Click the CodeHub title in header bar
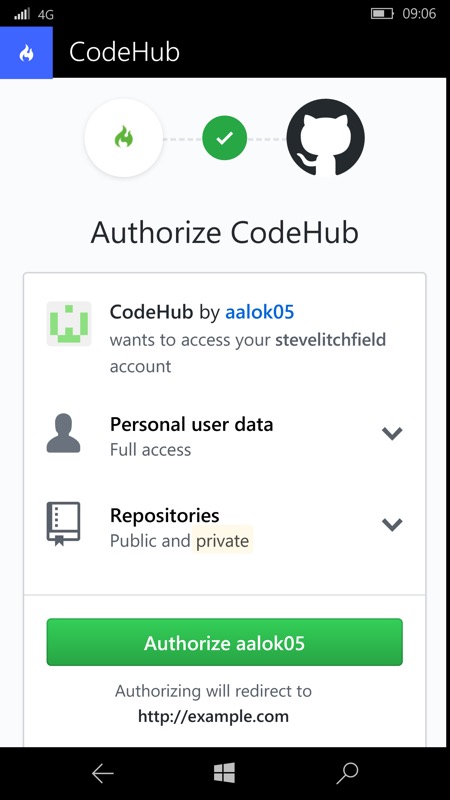Screen dimensions: 450x800 [124, 52]
